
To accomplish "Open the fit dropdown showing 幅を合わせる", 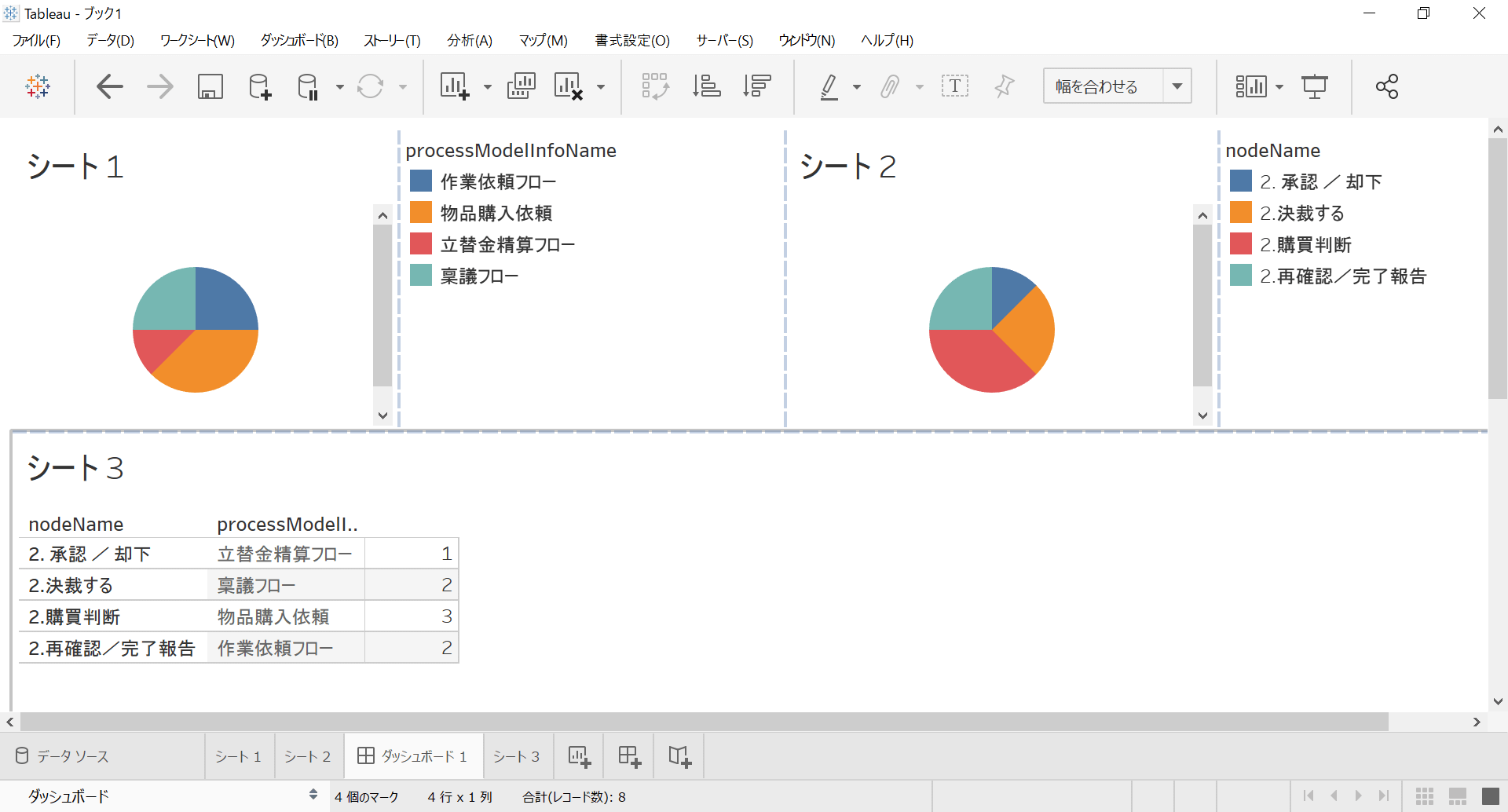I will click(1117, 86).
